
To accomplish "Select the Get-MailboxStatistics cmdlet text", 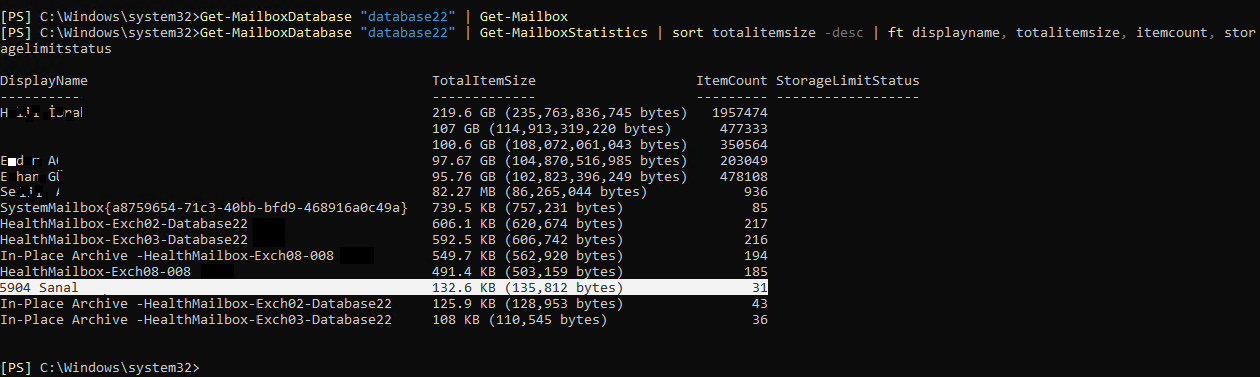I will click(x=564, y=32).
